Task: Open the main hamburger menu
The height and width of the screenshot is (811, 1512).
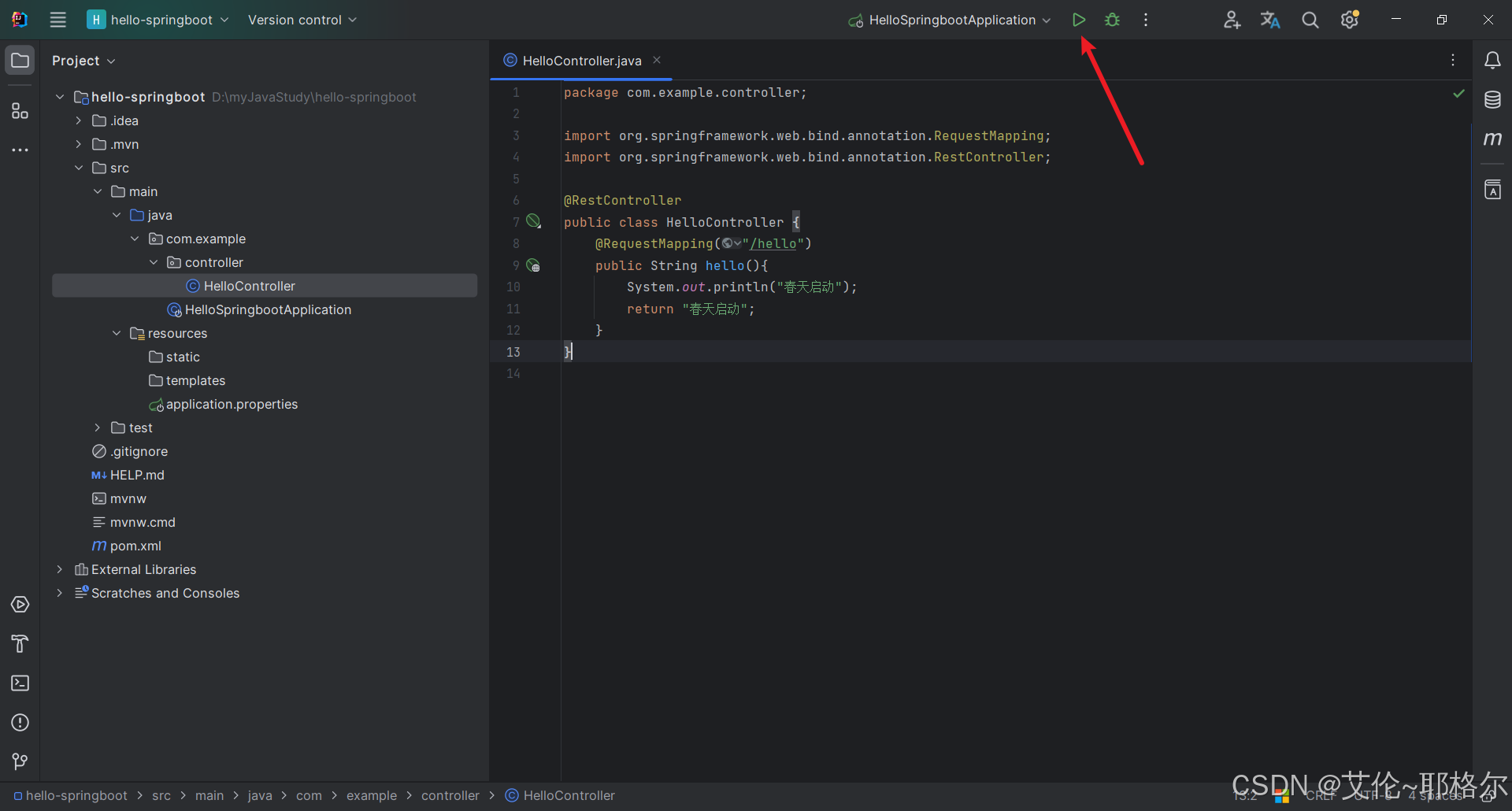Action: (58, 20)
